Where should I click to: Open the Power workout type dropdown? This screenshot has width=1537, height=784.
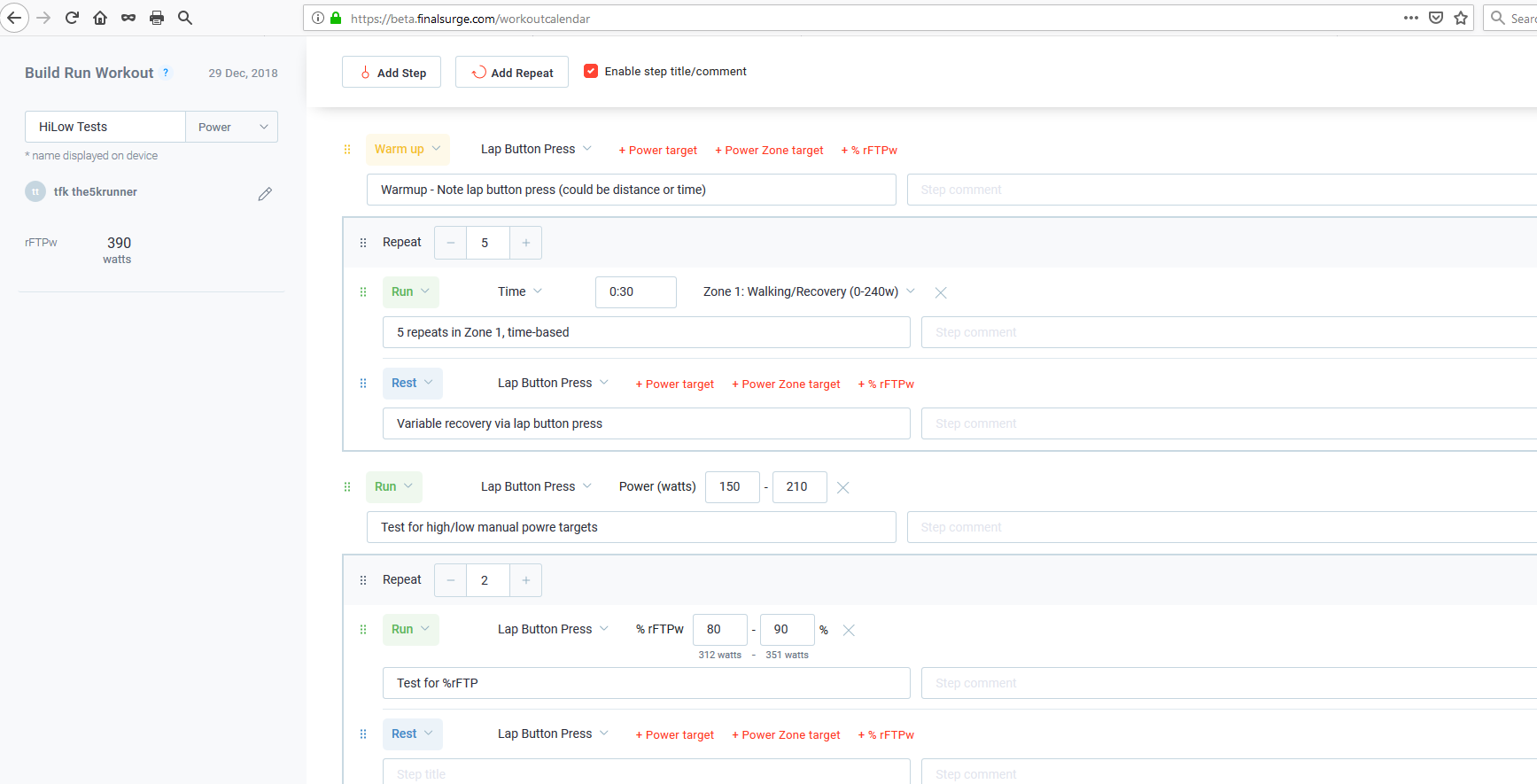[x=232, y=127]
